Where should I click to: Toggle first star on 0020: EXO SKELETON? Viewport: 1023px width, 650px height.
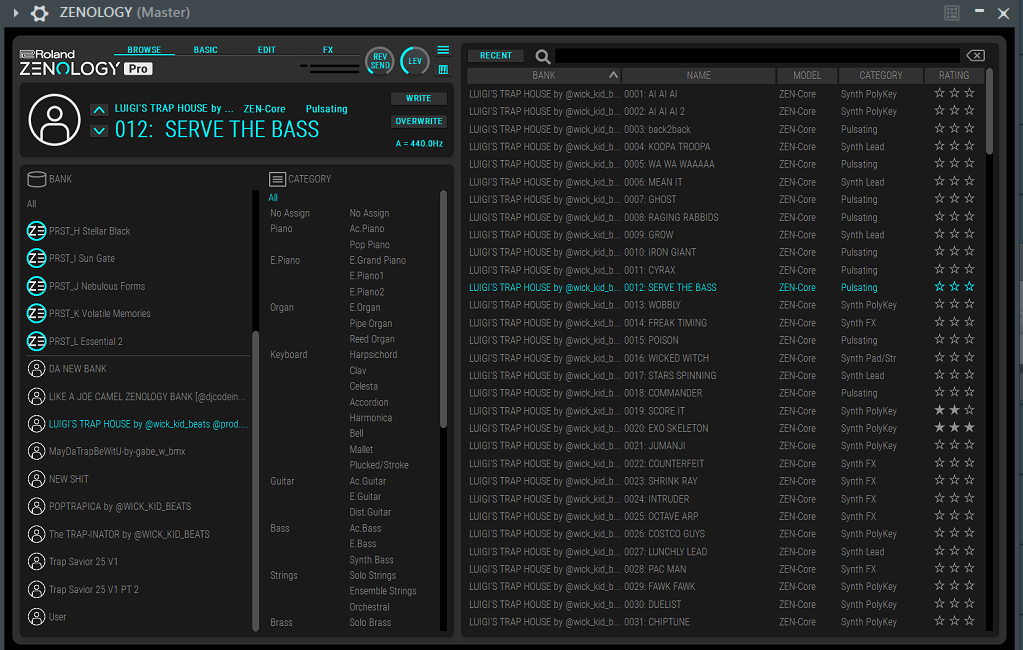[x=939, y=428]
